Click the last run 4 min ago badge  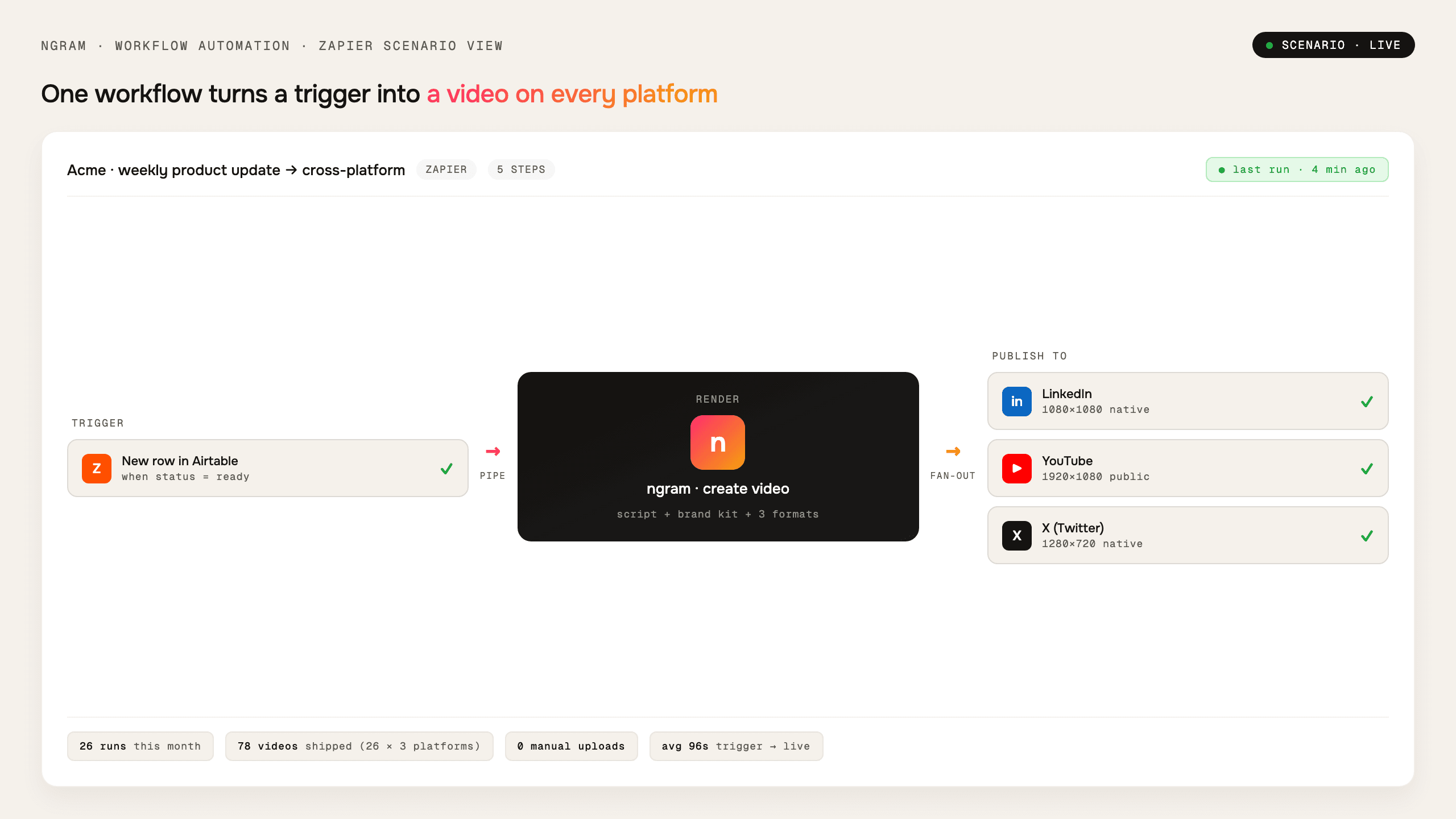point(1297,169)
